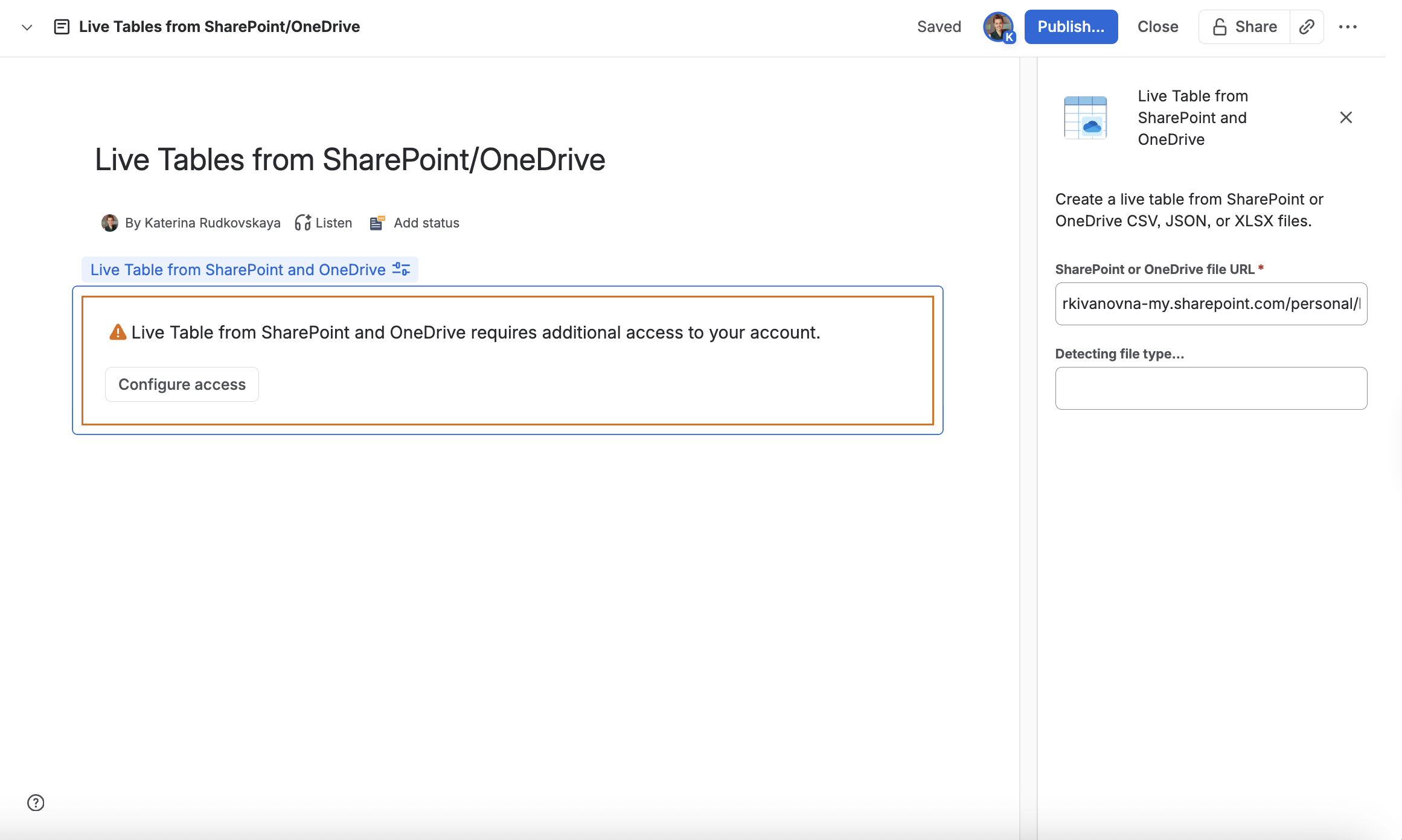Screen dimensions: 1402x840
Task: Open the more actions ellipsis menu
Action: 1348,27
